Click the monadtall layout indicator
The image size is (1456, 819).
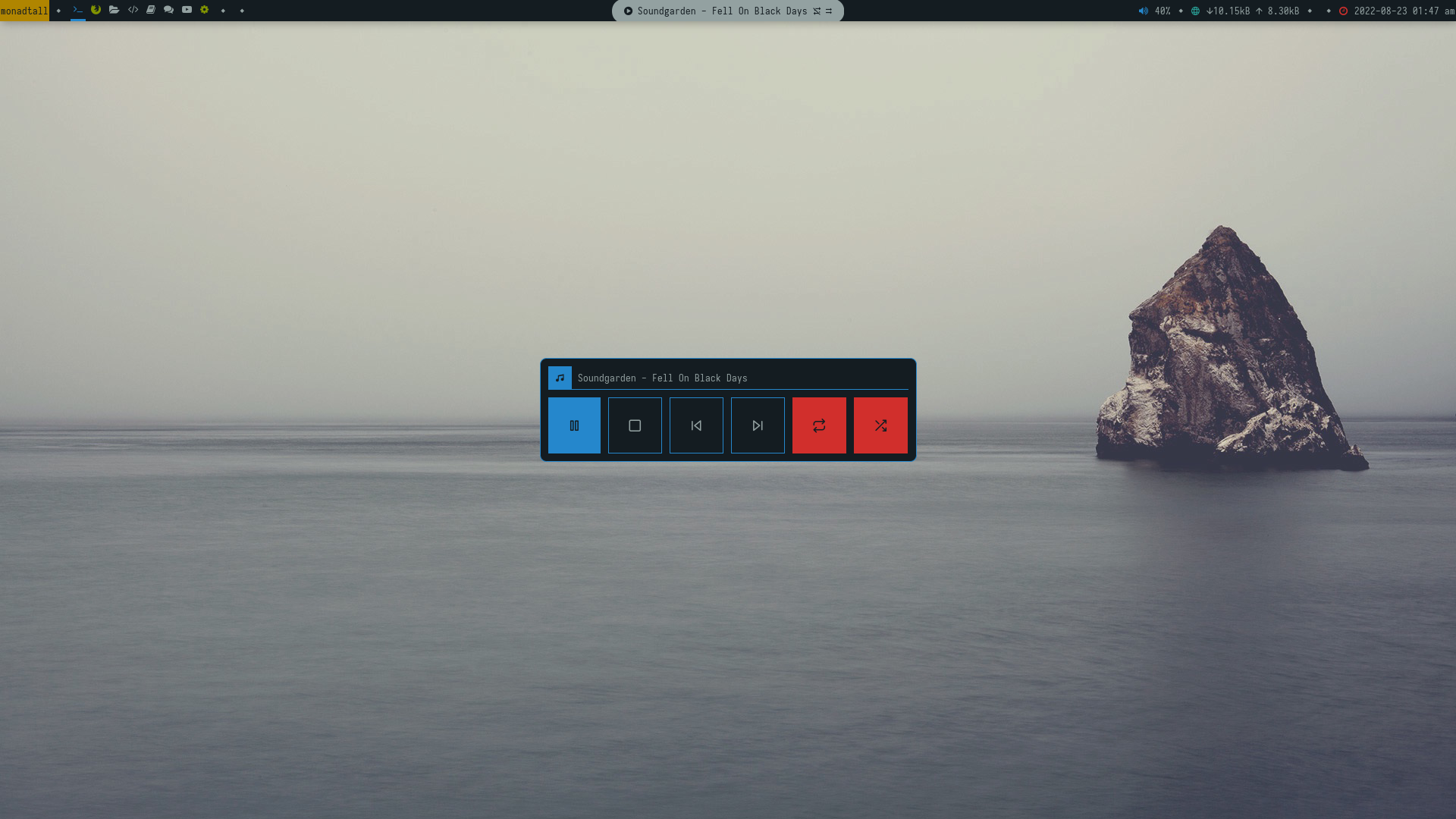coord(24,11)
